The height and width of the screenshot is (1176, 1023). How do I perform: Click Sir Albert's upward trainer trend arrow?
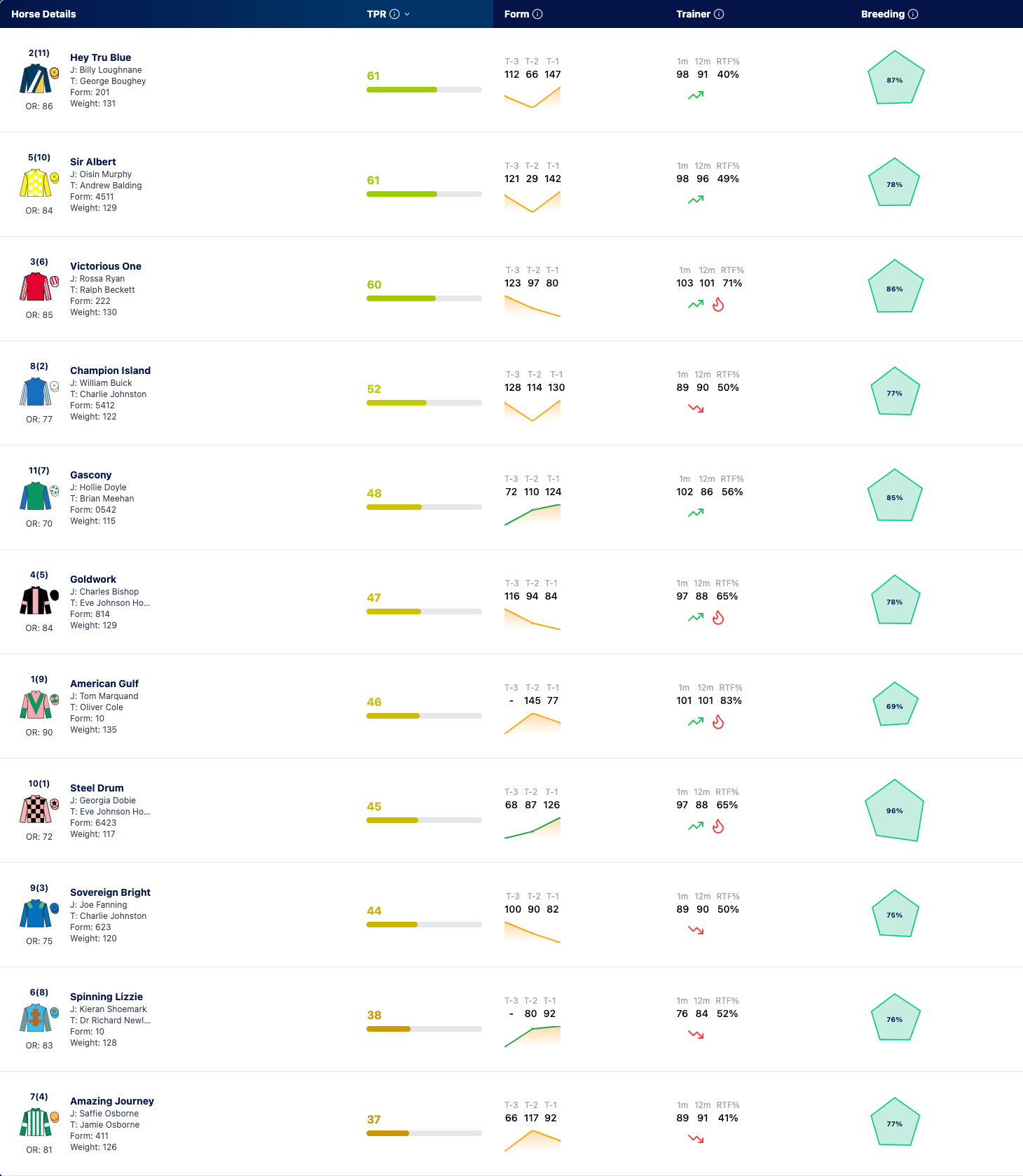[x=696, y=200]
